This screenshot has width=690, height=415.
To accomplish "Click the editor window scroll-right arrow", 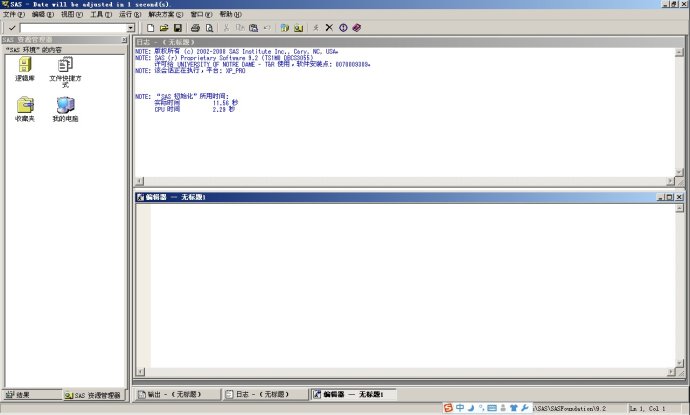I will (670, 372).
